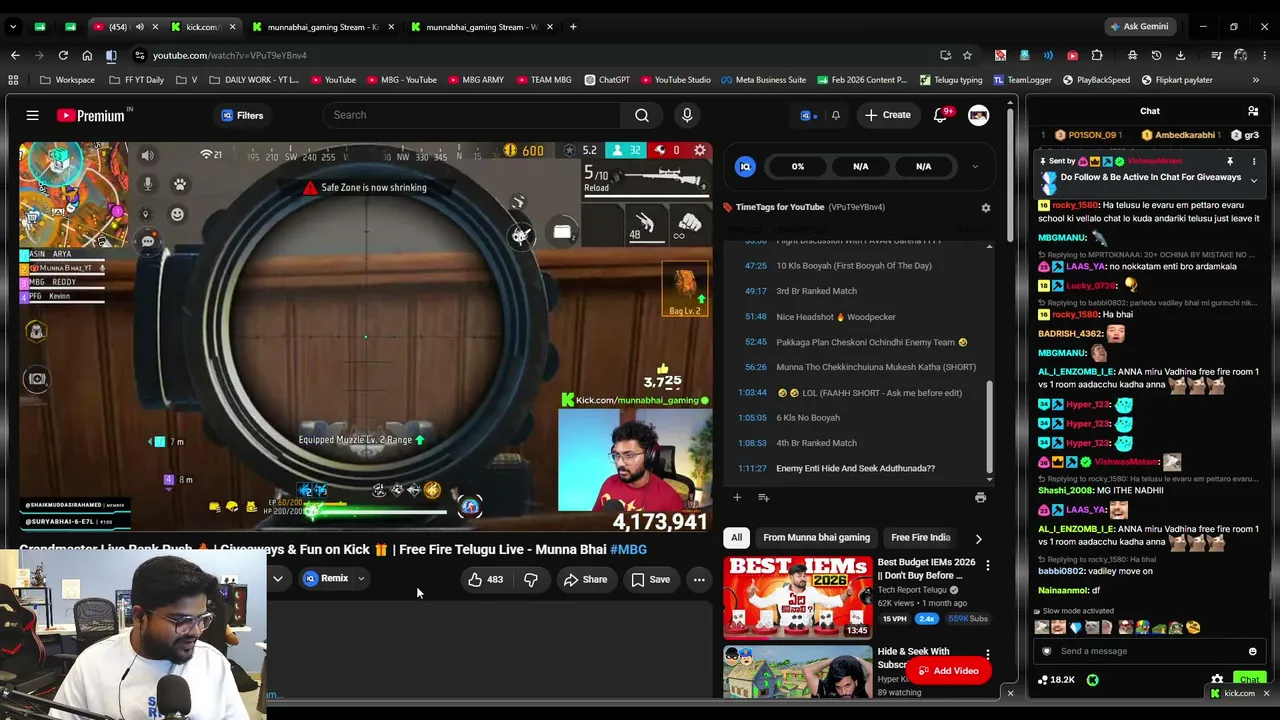
Task: Go back to previous page
Action: (15, 55)
